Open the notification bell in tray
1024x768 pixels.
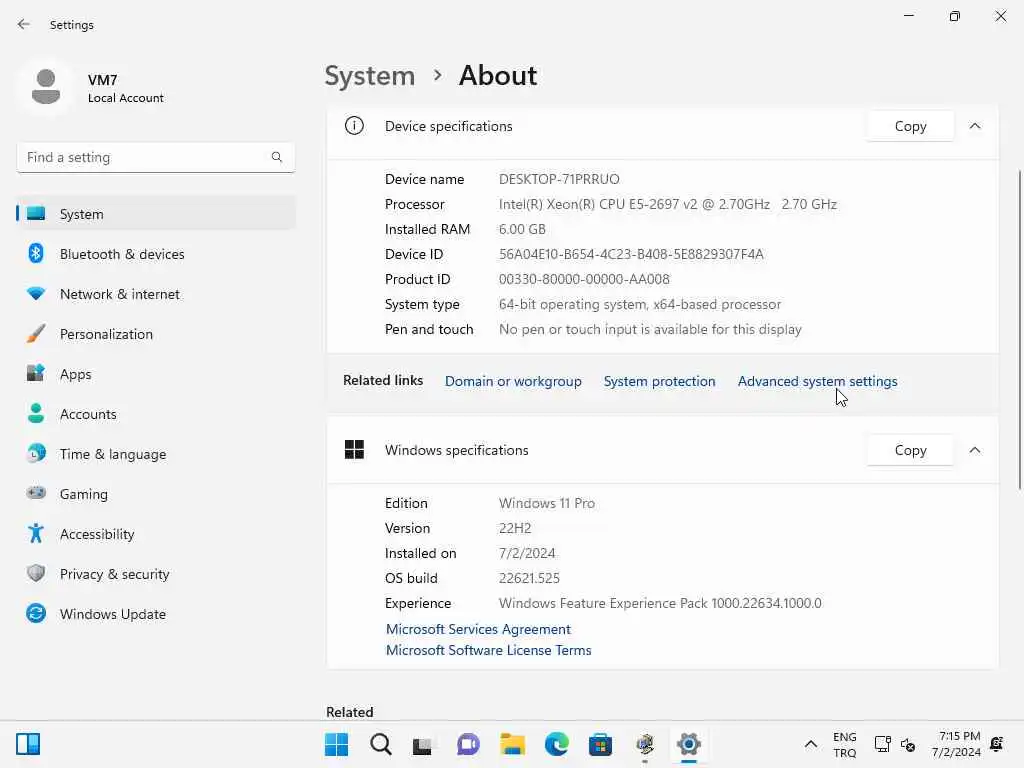[997, 744]
